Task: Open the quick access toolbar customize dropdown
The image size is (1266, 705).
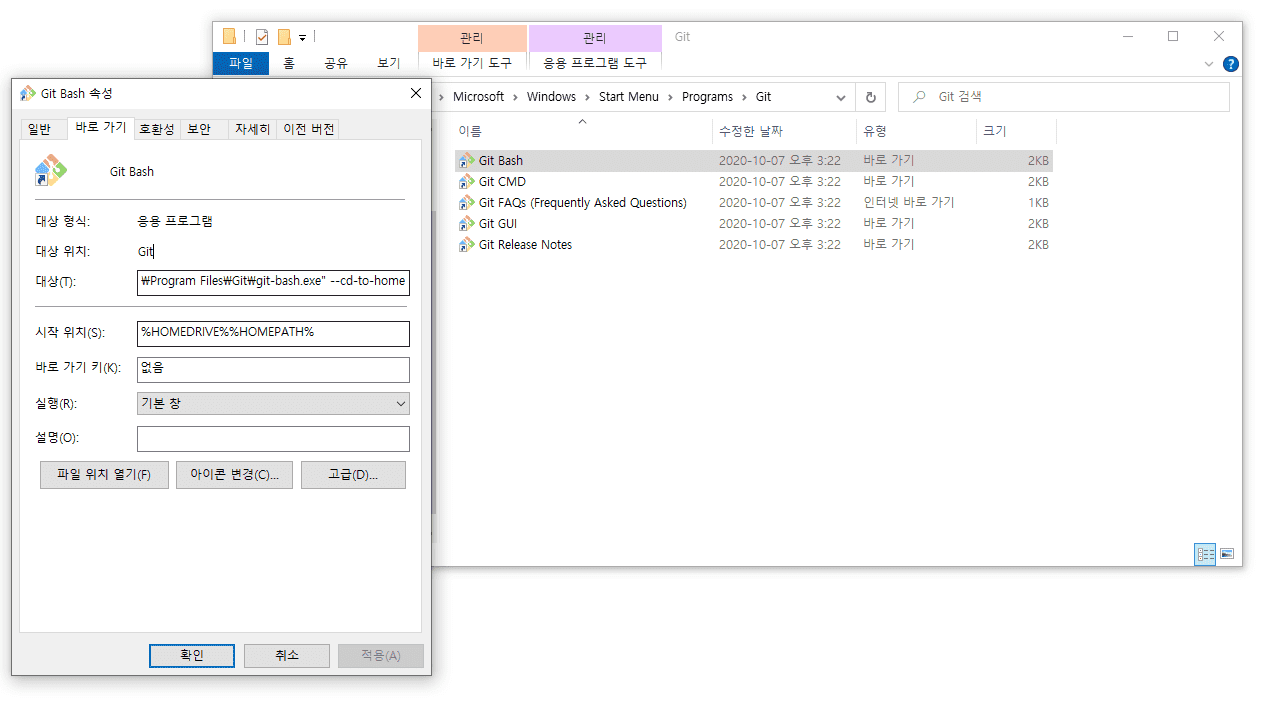Action: click(x=302, y=38)
